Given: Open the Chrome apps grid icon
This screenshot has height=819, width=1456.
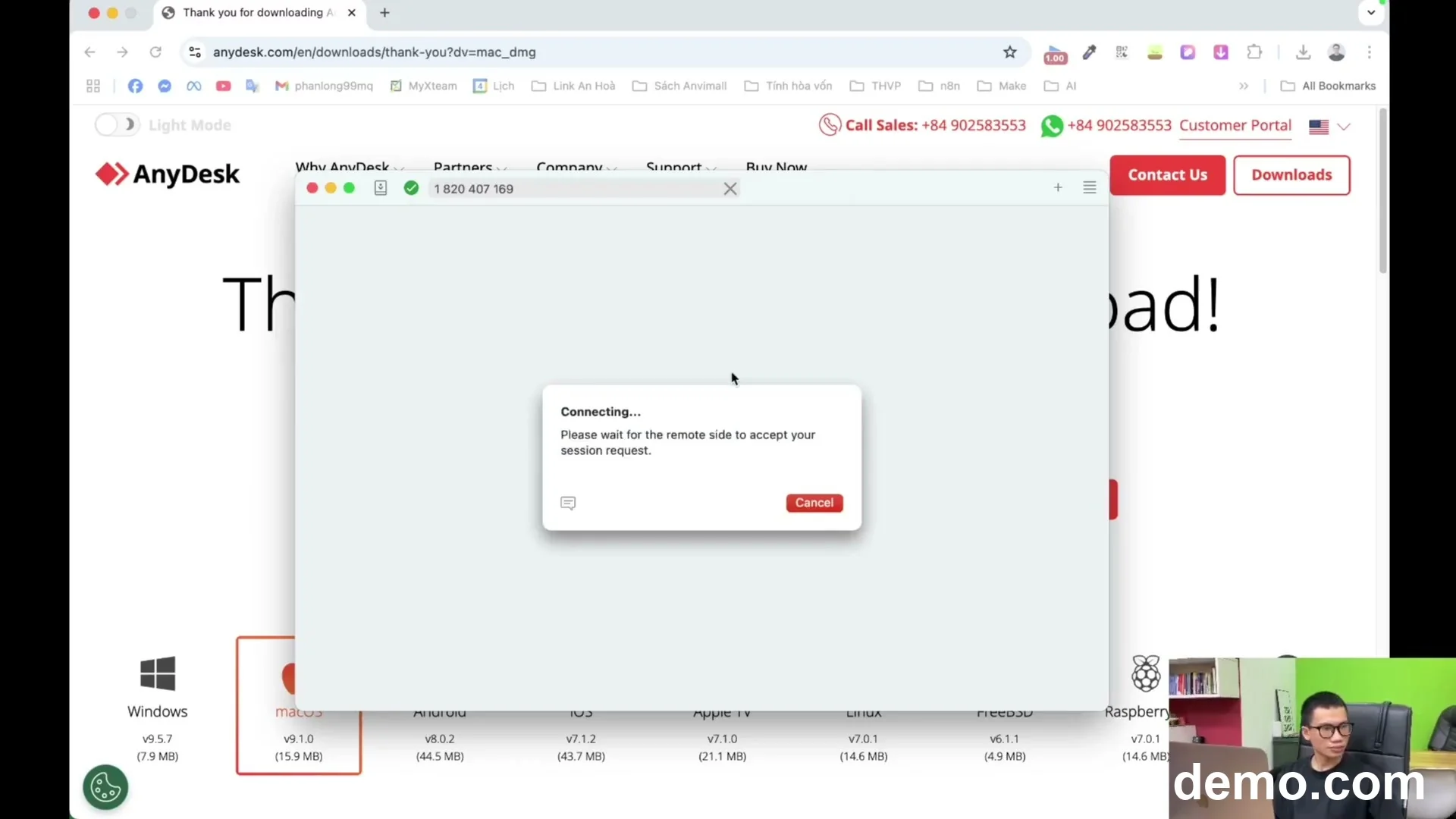Looking at the screenshot, I should pos(93,86).
